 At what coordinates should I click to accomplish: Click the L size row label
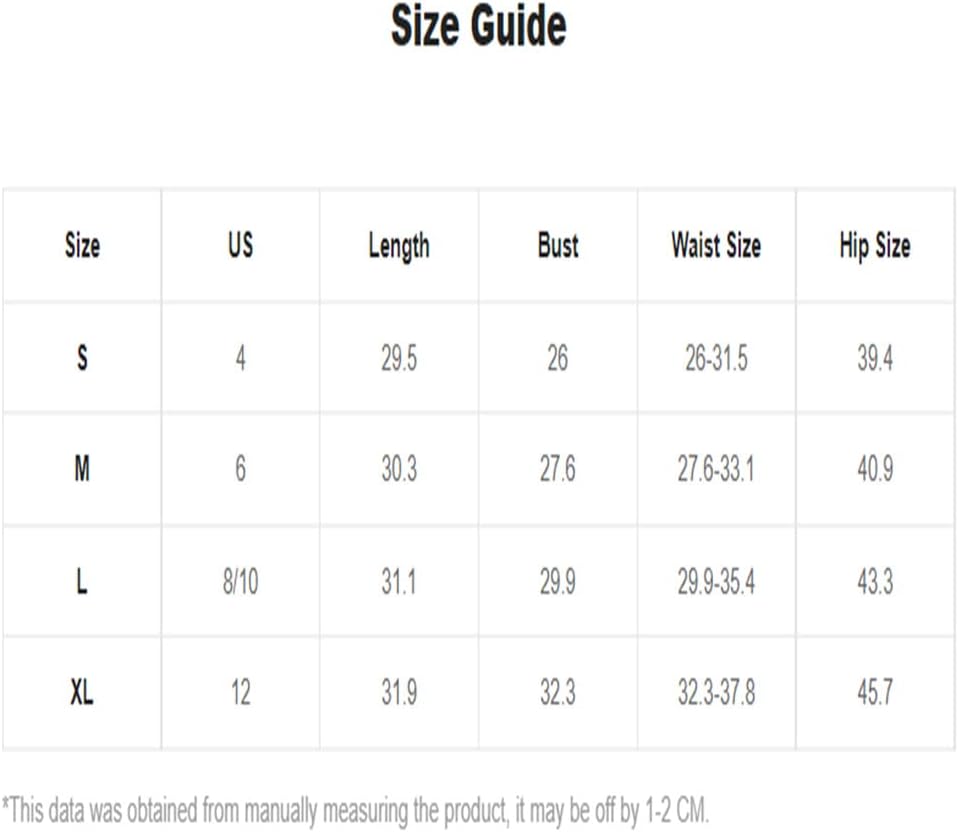pos(82,581)
